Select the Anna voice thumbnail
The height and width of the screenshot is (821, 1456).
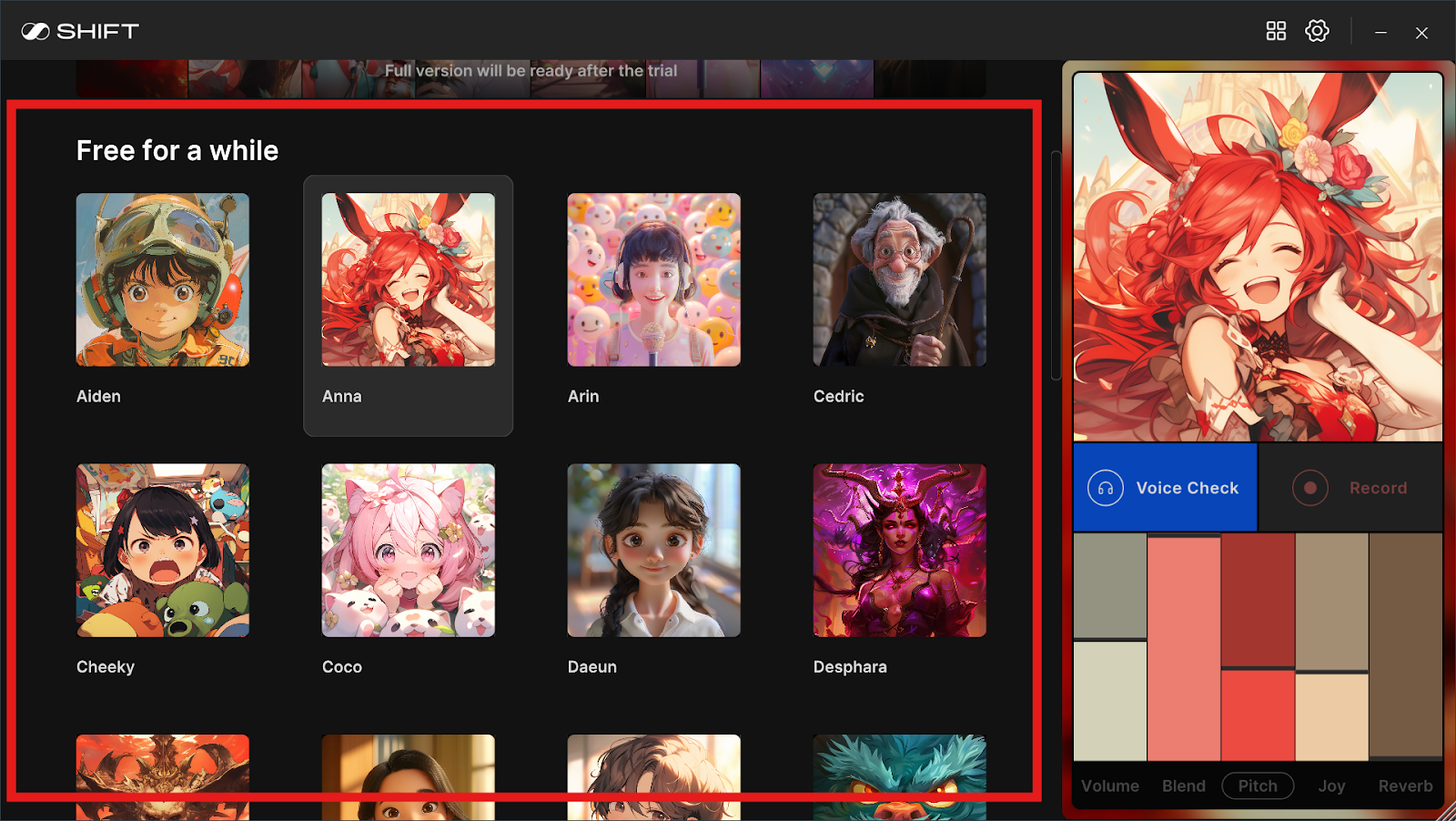click(409, 279)
